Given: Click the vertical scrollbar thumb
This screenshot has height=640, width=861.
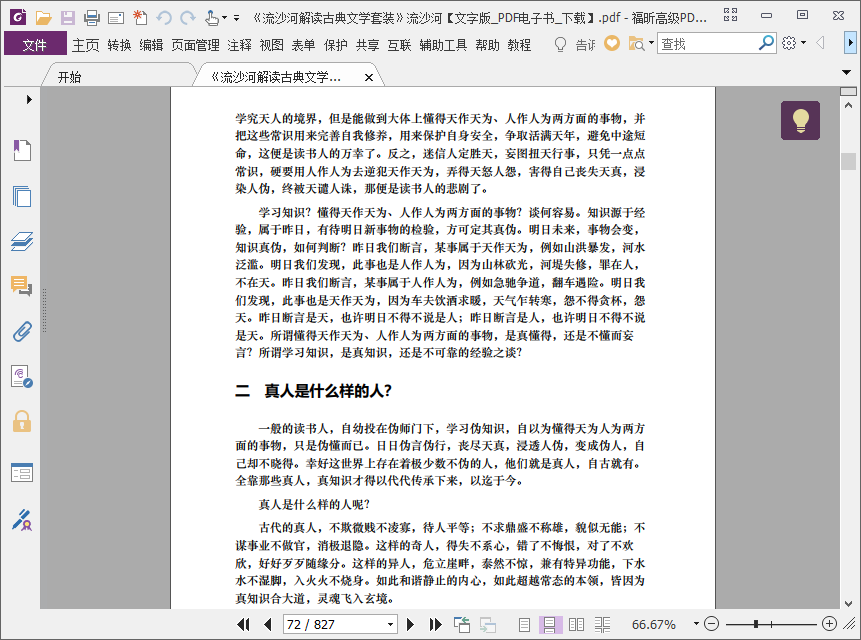Looking at the screenshot, I should coord(848,161).
